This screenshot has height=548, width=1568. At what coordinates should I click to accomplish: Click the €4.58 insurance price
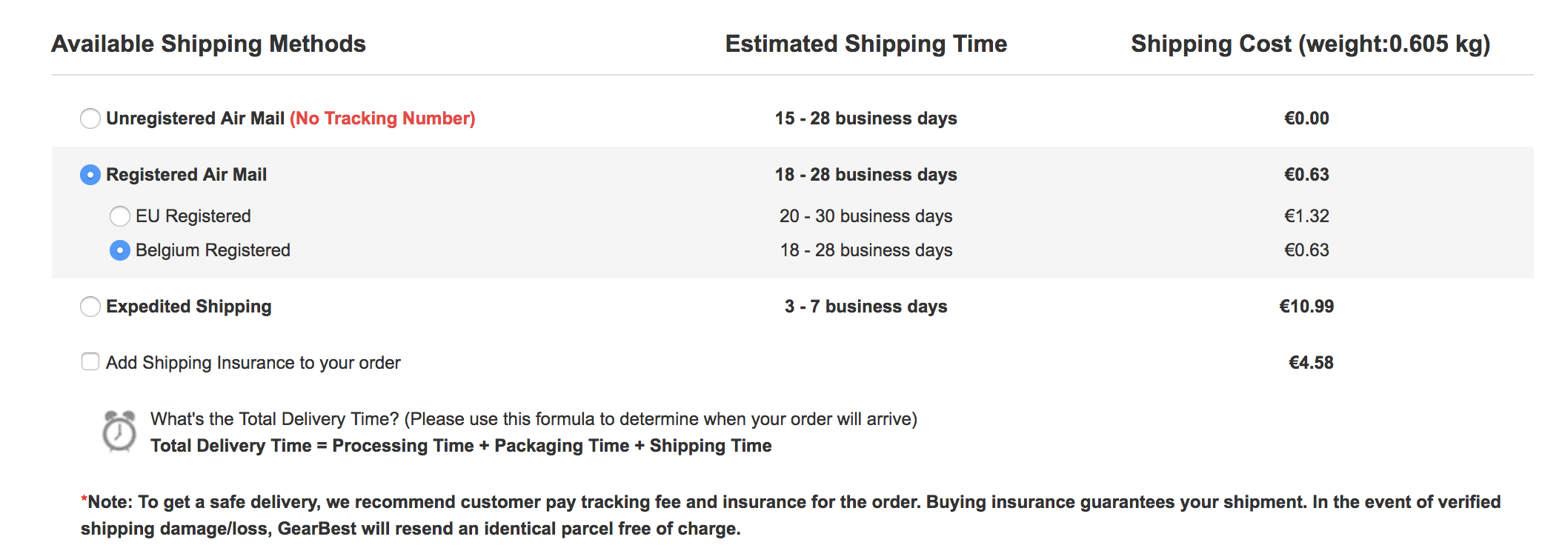click(x=1311, y=363)
